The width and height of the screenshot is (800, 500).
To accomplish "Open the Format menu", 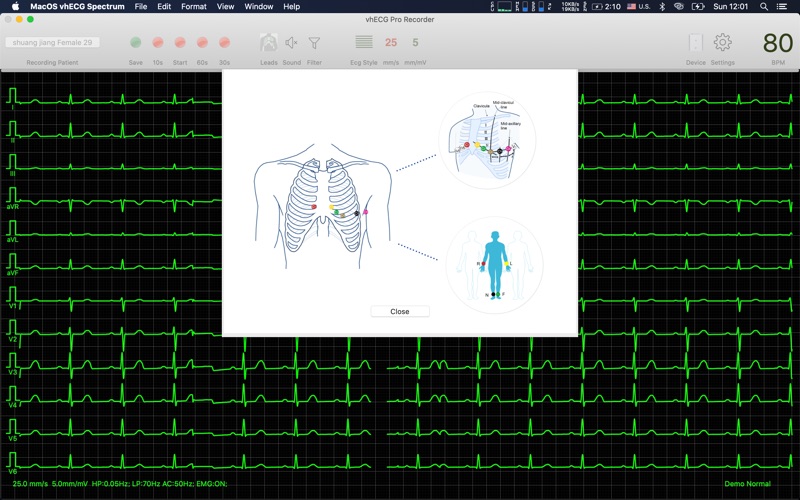I will coord(194,6).
